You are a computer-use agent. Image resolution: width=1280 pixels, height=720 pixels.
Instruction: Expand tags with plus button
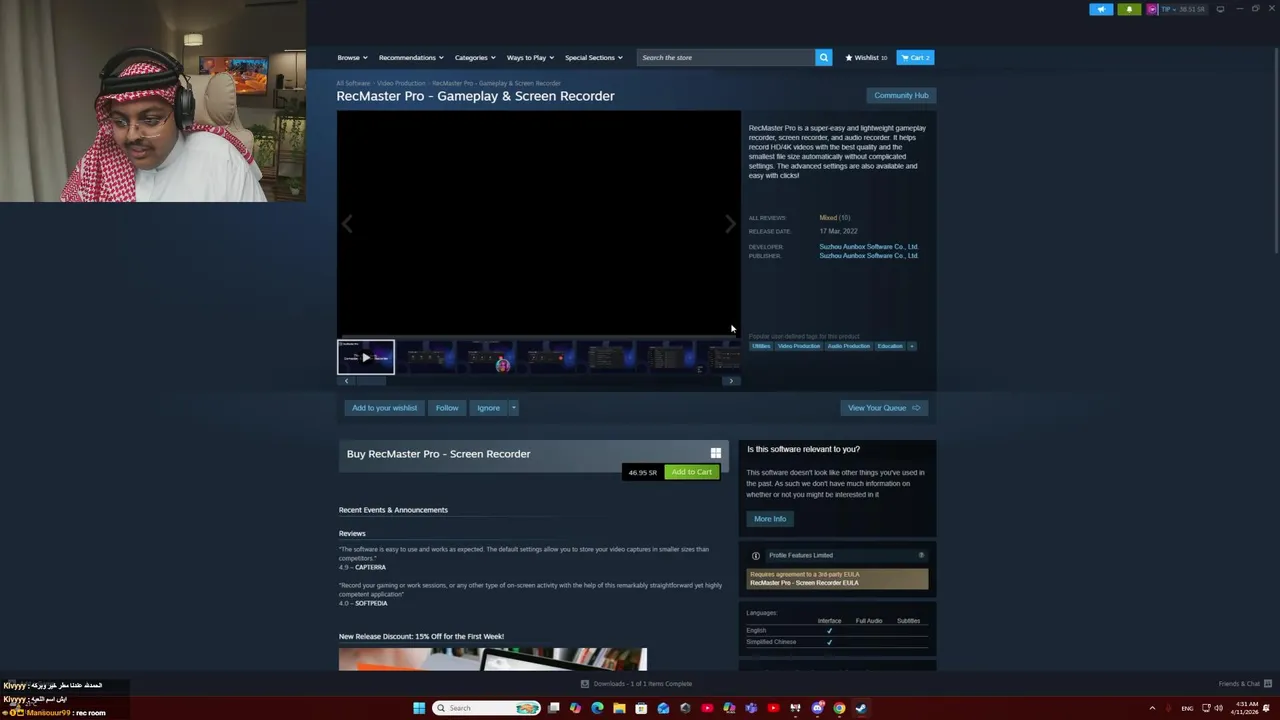point(911,346)
